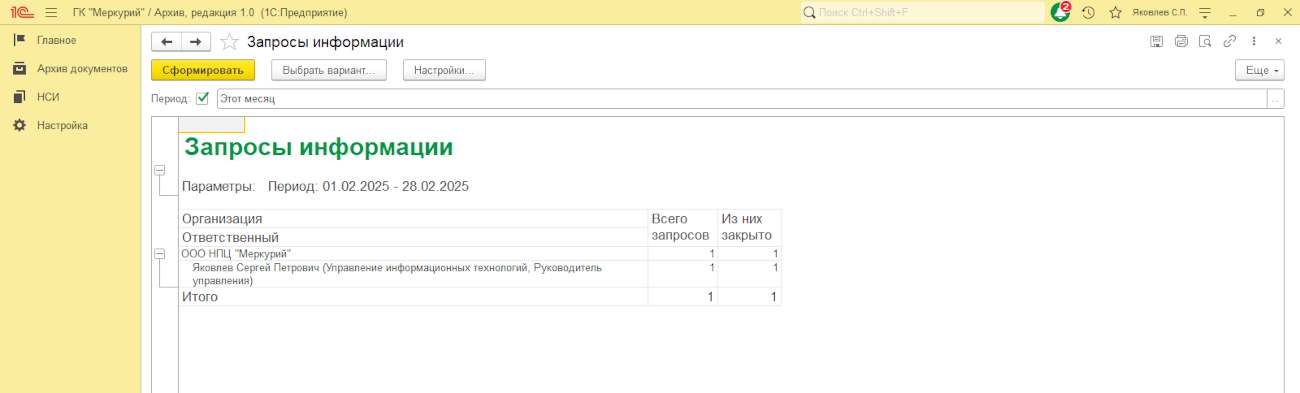The height and width of the screenshot is (393, 1300).
Task: Open favorites star in title bar
Action: (x=1115, y=12)
